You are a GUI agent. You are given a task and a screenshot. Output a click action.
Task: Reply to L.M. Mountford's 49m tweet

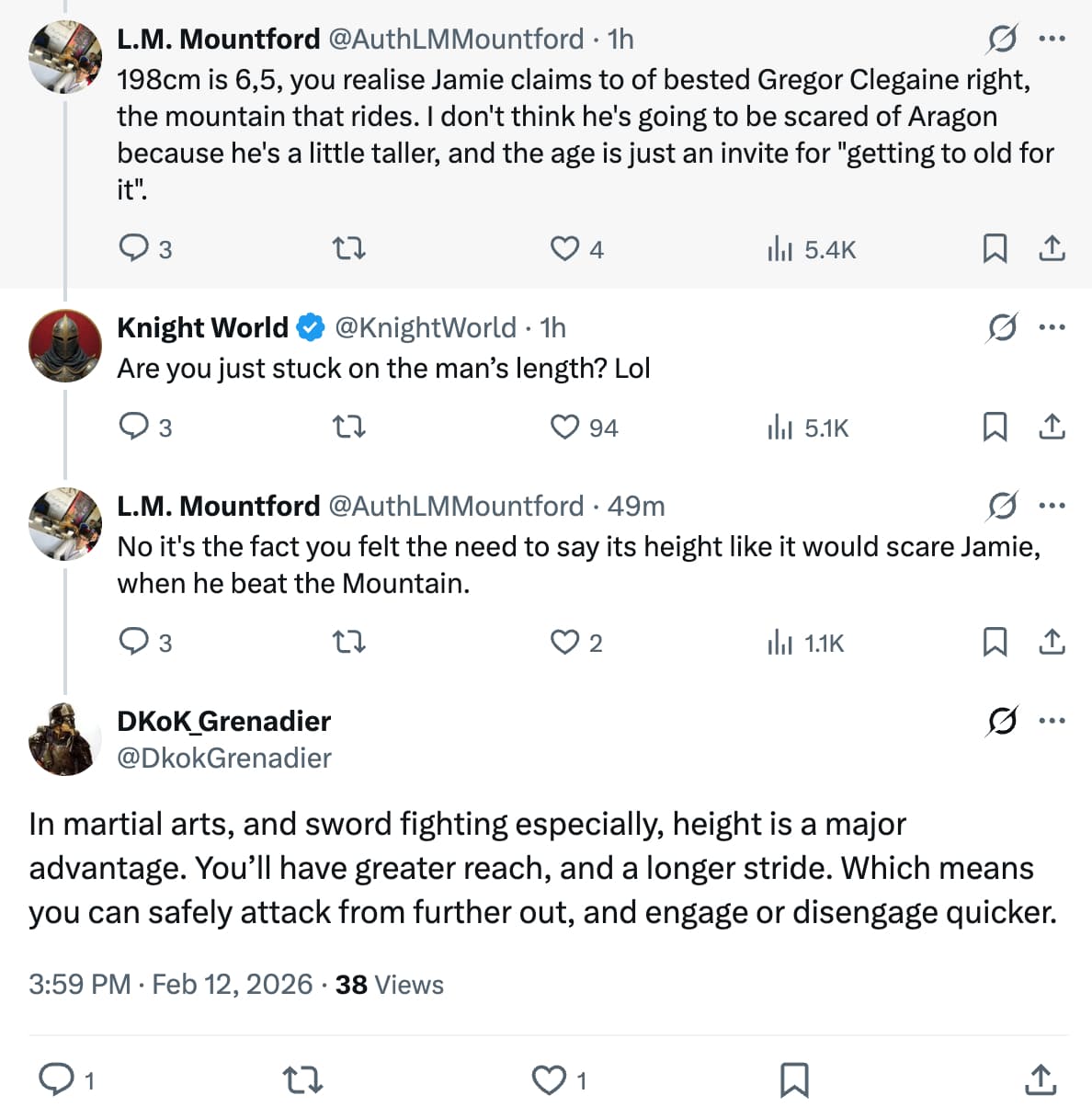[x=134, y=642]
